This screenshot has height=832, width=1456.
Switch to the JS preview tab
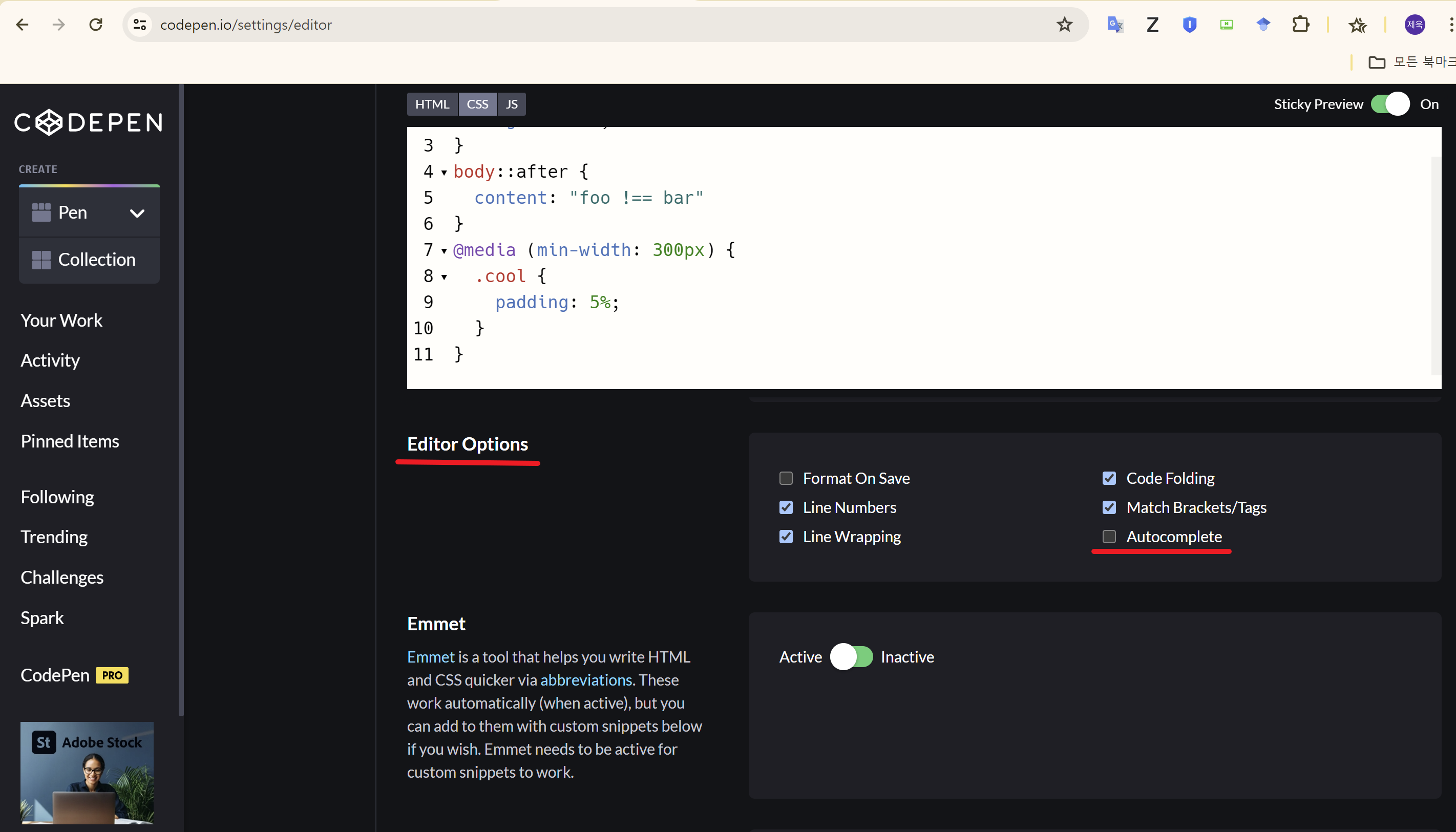coord(512,104)
